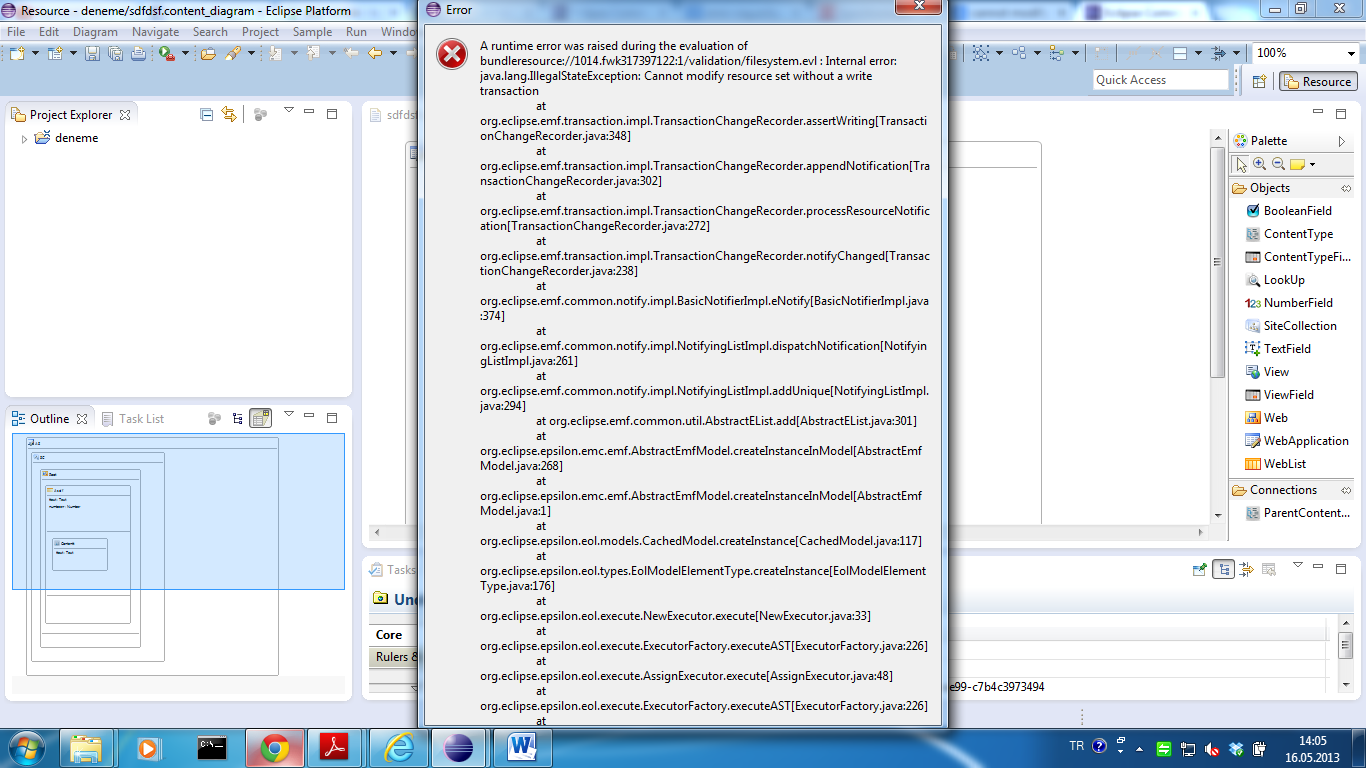The image size is (1366, 768).
Task: Select the palette Zoom In tool
Action: pos(1259,164)
